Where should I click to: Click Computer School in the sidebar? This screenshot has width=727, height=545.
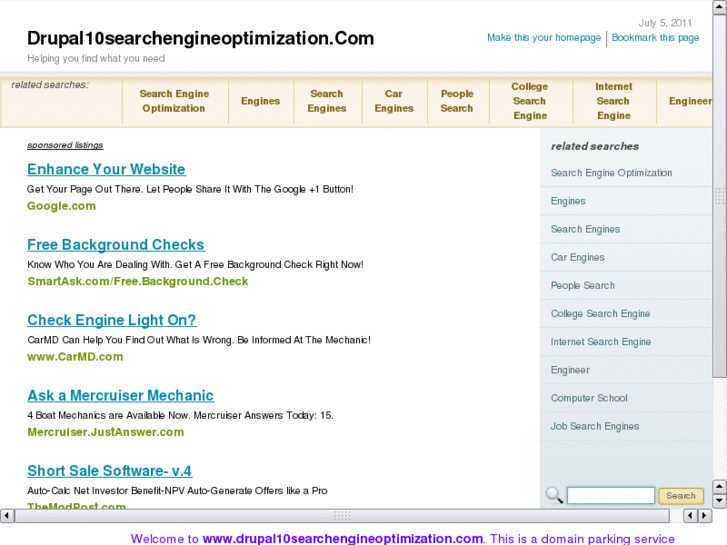589,398
